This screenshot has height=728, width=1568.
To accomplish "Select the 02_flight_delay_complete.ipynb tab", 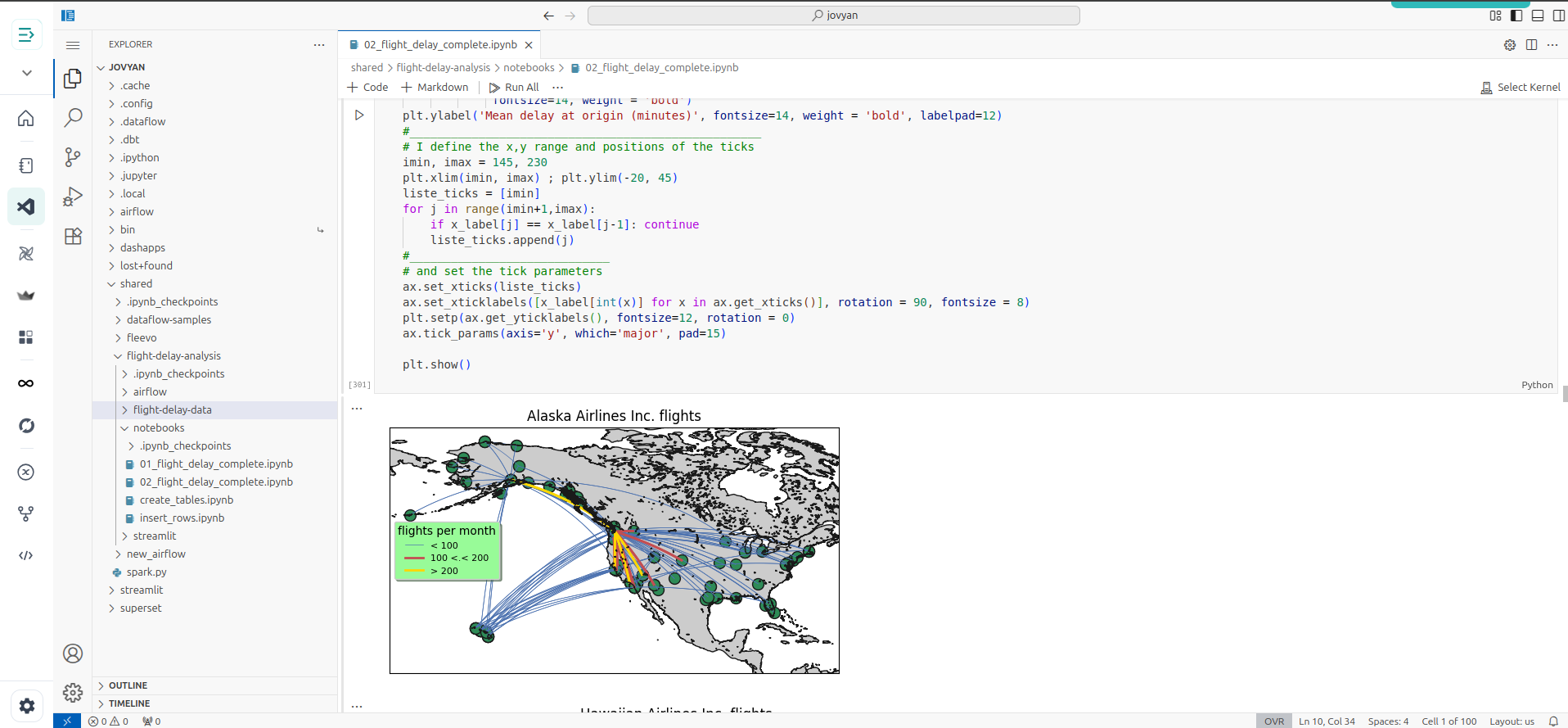I will 439,45.
